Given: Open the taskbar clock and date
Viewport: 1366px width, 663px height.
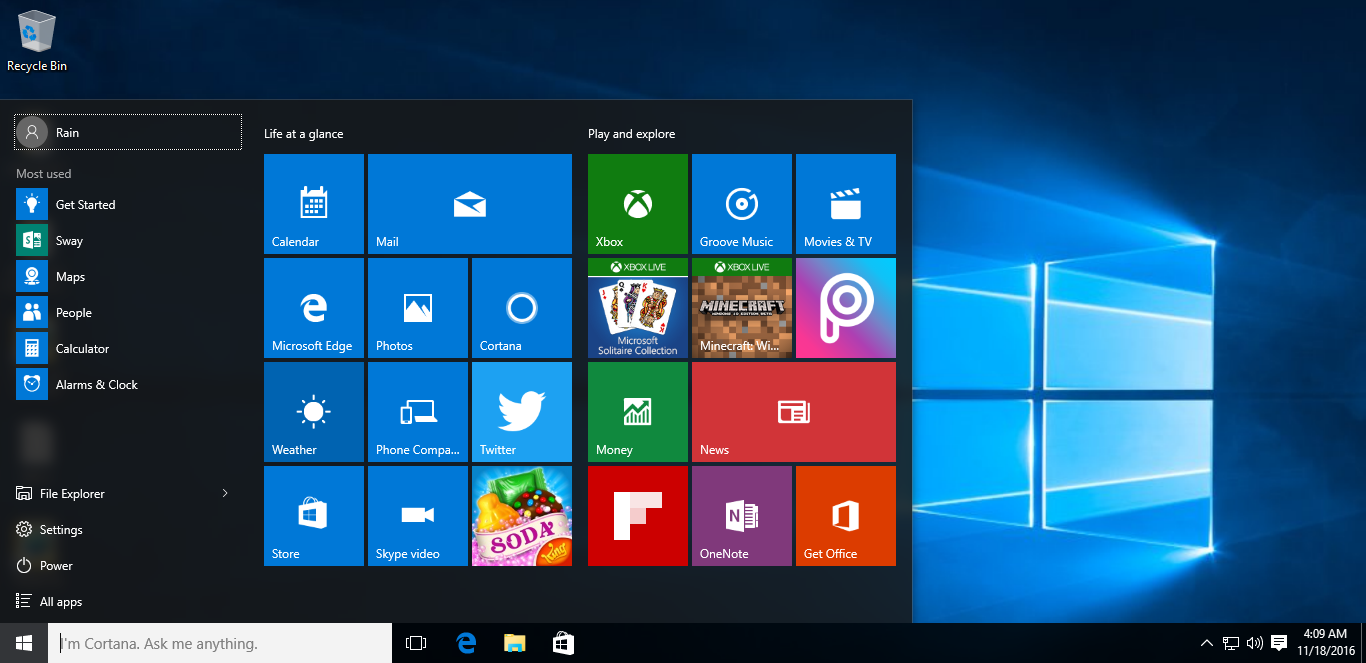Looking at the screenshot, I should (x=1325, y=643).
